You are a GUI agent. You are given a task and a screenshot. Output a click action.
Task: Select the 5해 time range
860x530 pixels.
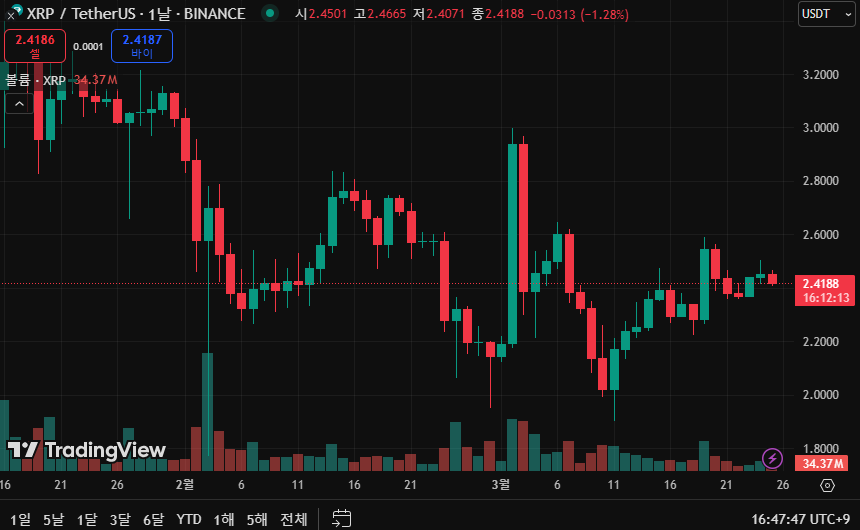[257, 519]
